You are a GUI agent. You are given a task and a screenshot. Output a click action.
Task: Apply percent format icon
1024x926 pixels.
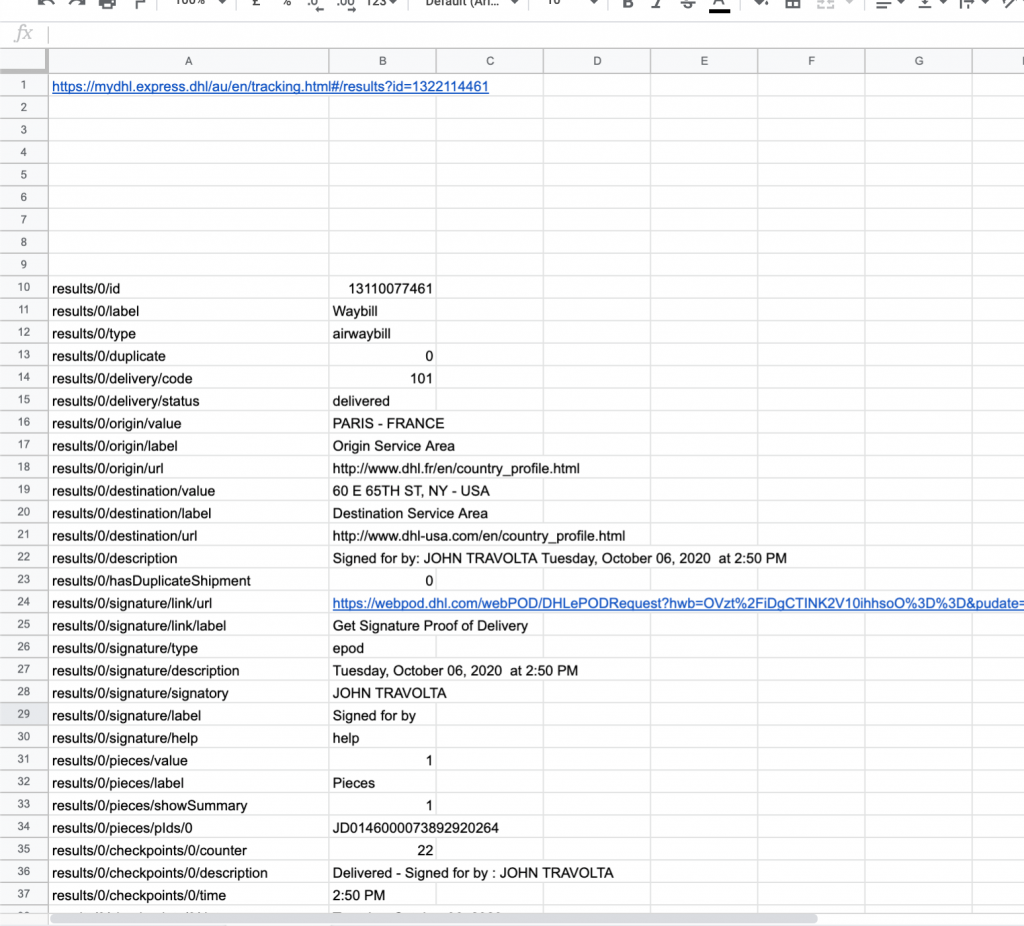(286, 4)
